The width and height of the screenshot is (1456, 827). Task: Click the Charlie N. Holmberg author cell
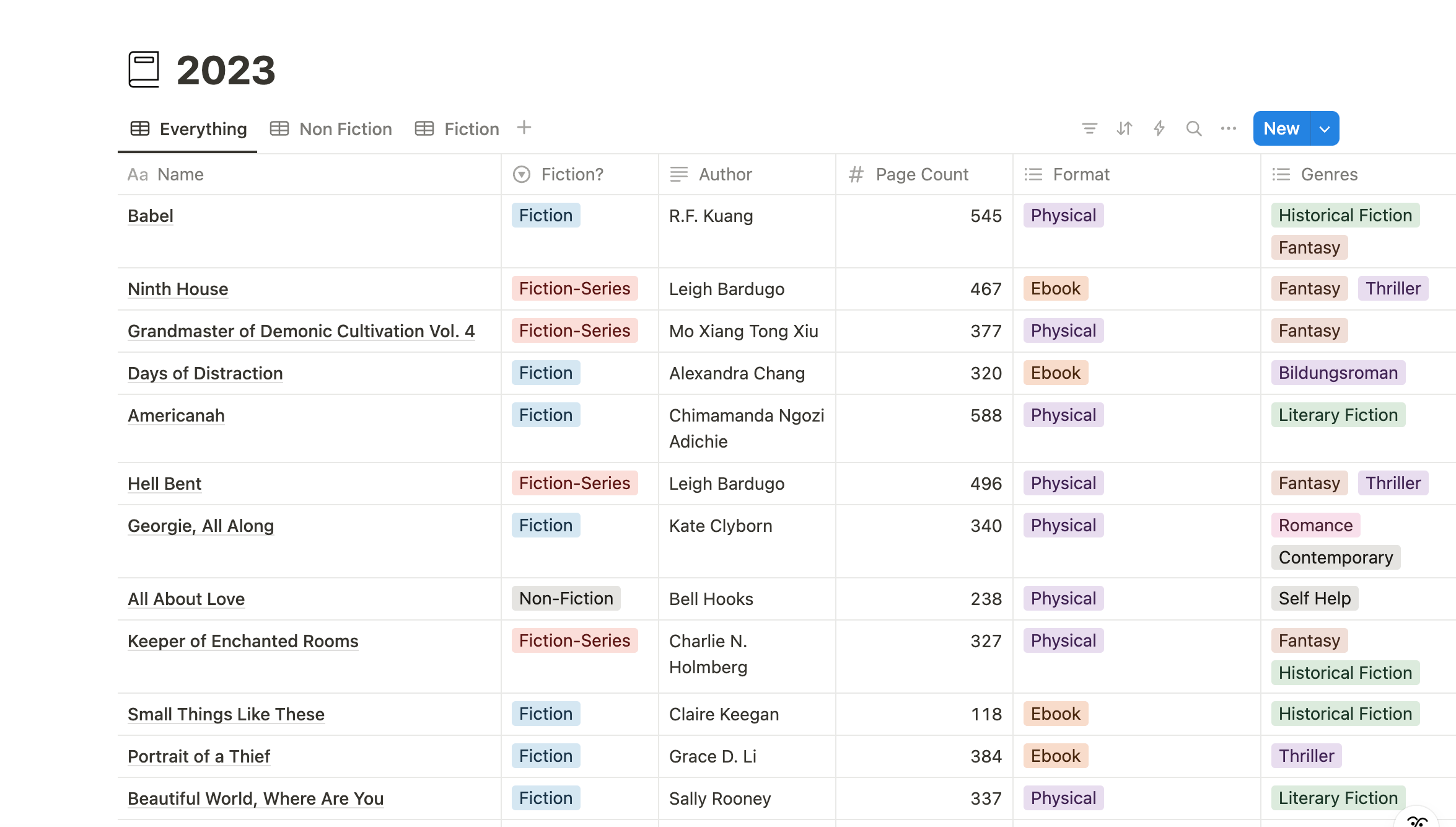[747, 657]
